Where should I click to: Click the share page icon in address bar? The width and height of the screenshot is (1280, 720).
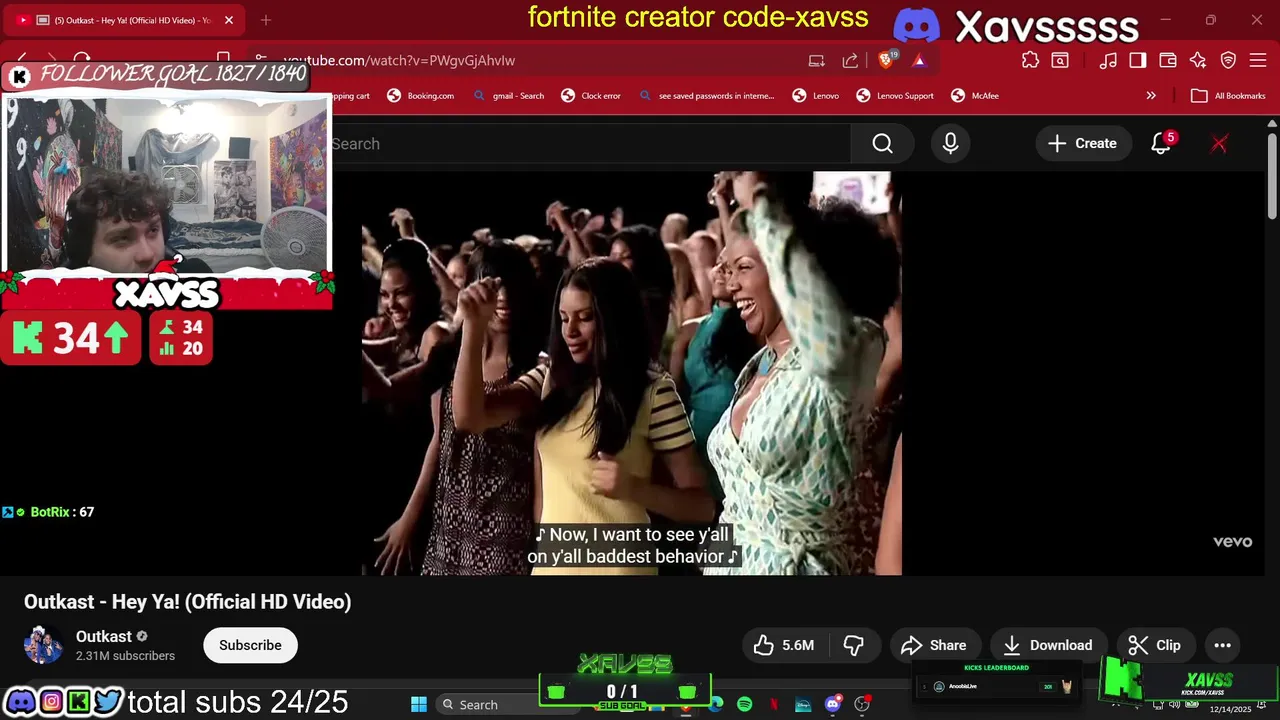click(850, 60)
